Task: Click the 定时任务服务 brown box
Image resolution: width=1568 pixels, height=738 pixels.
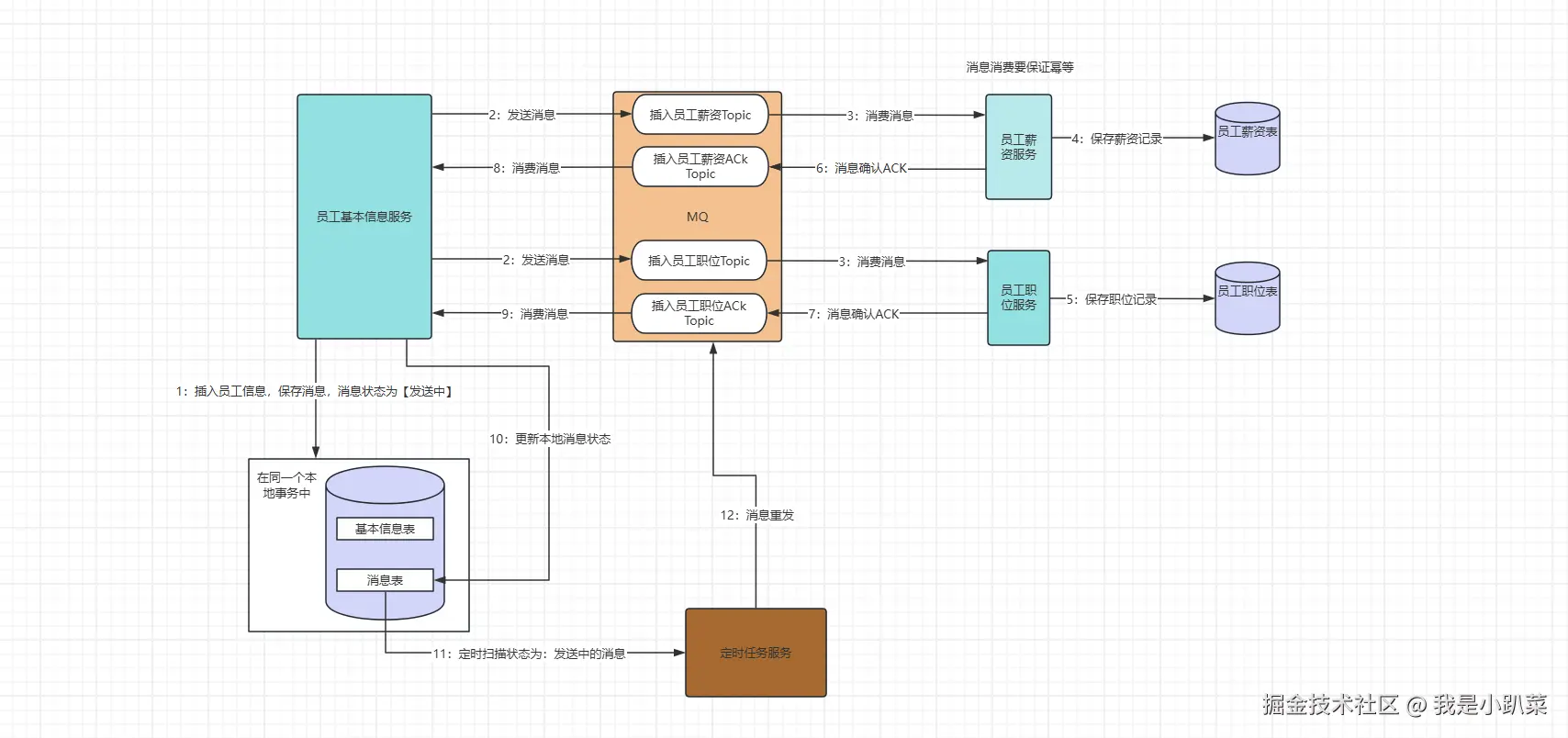Action: (756, 653)
